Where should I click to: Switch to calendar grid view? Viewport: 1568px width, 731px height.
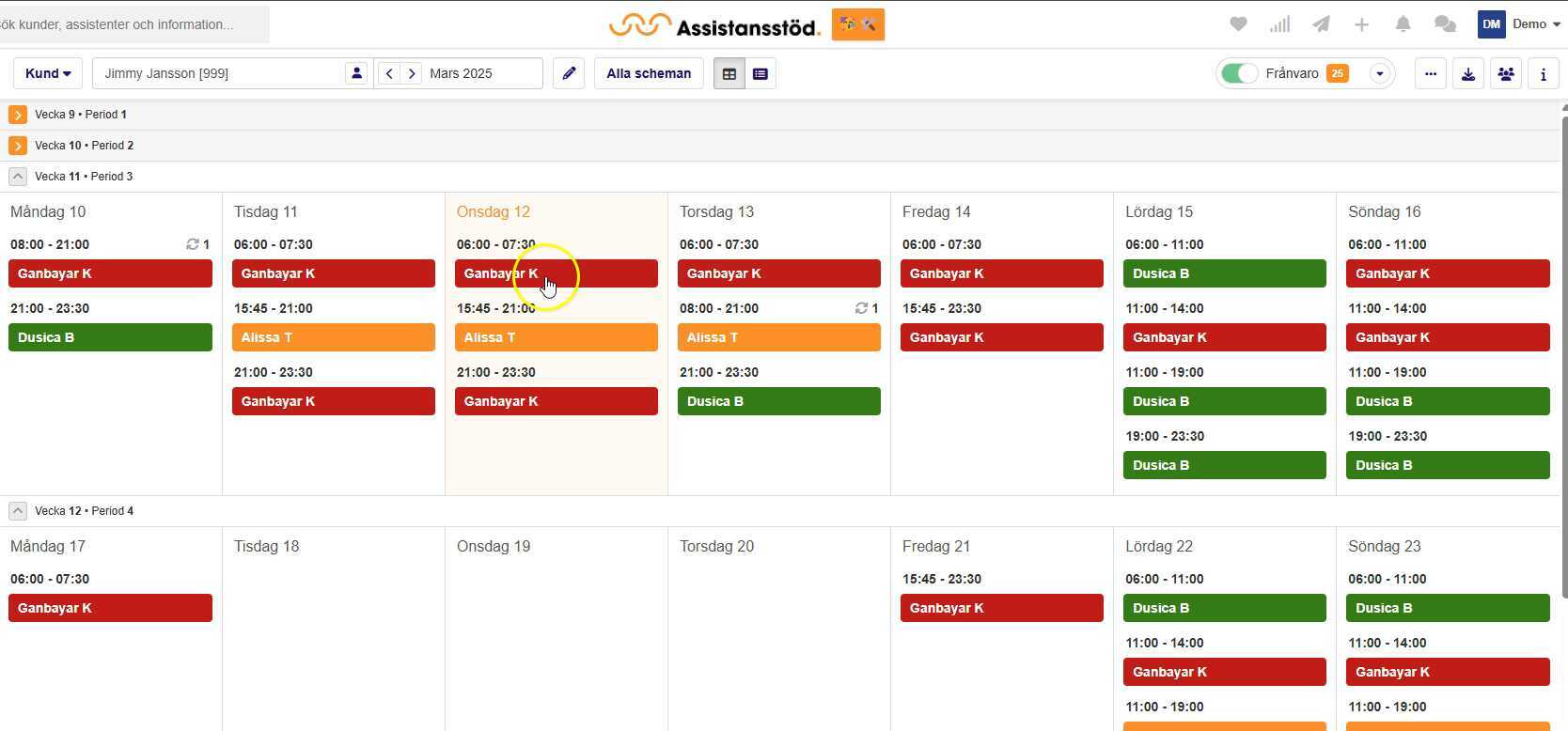pos(729,73)
